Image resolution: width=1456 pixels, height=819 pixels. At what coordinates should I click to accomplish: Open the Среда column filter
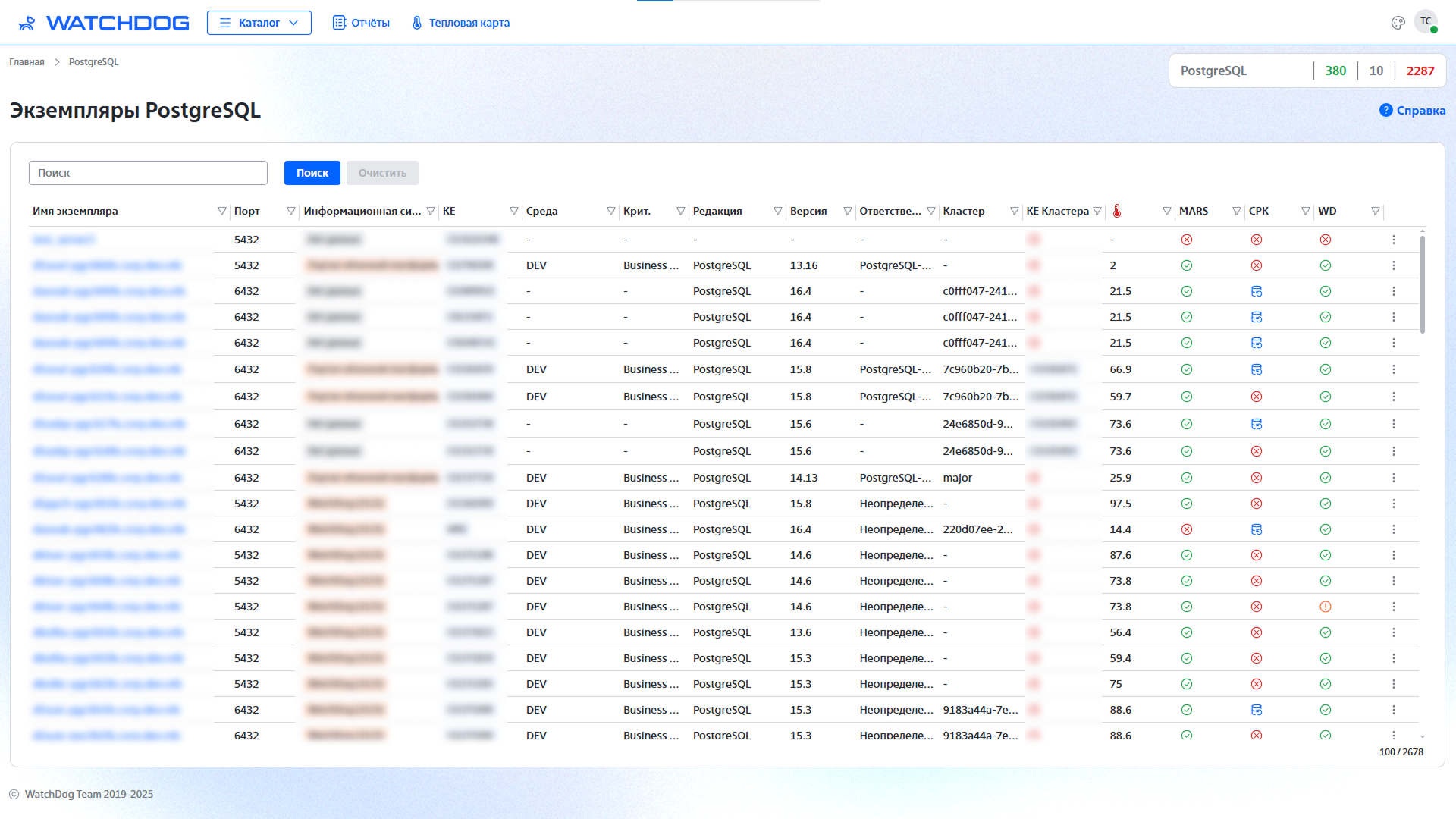610,212
